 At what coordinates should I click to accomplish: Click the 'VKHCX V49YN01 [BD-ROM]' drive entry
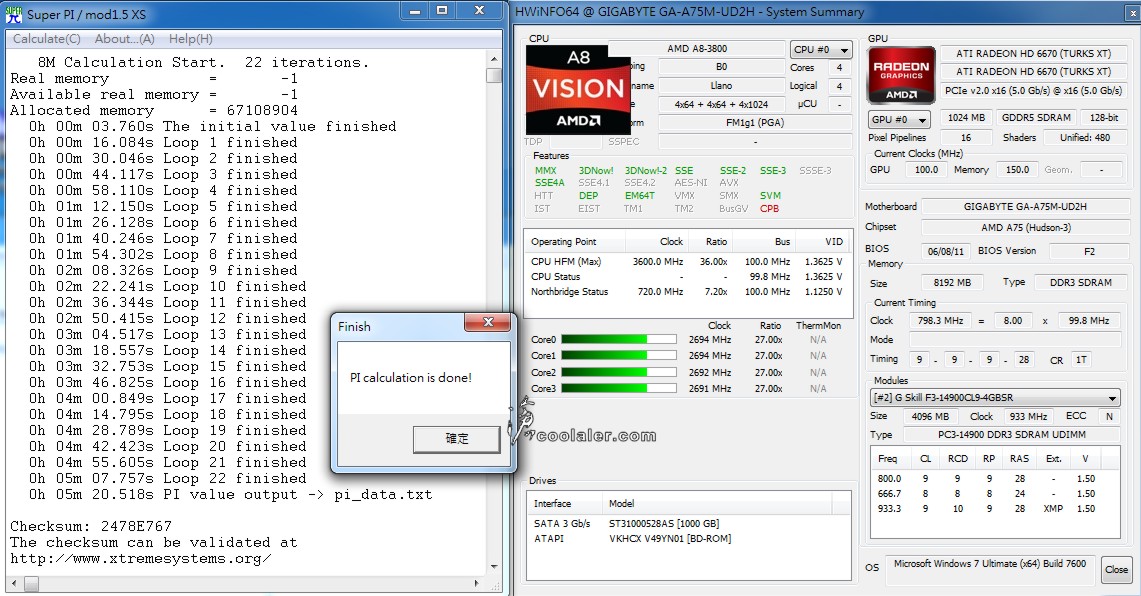670,539
